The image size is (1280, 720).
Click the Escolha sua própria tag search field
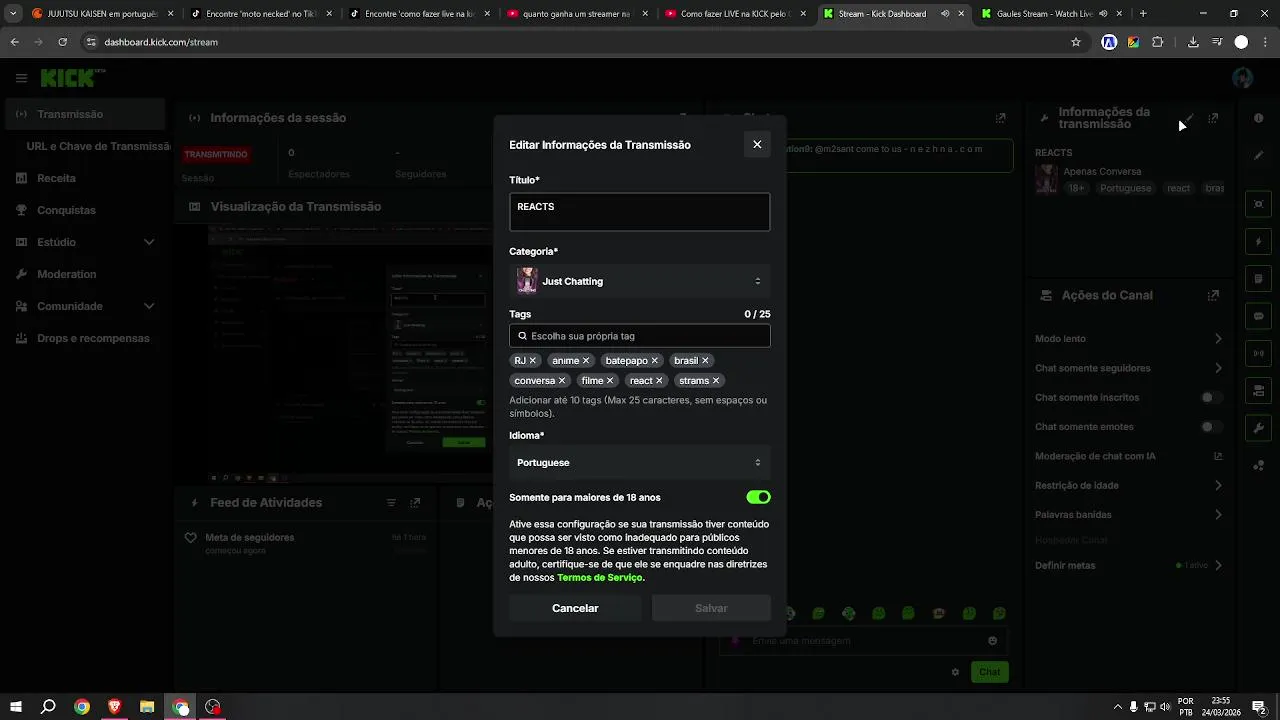[x=640, y=336]
